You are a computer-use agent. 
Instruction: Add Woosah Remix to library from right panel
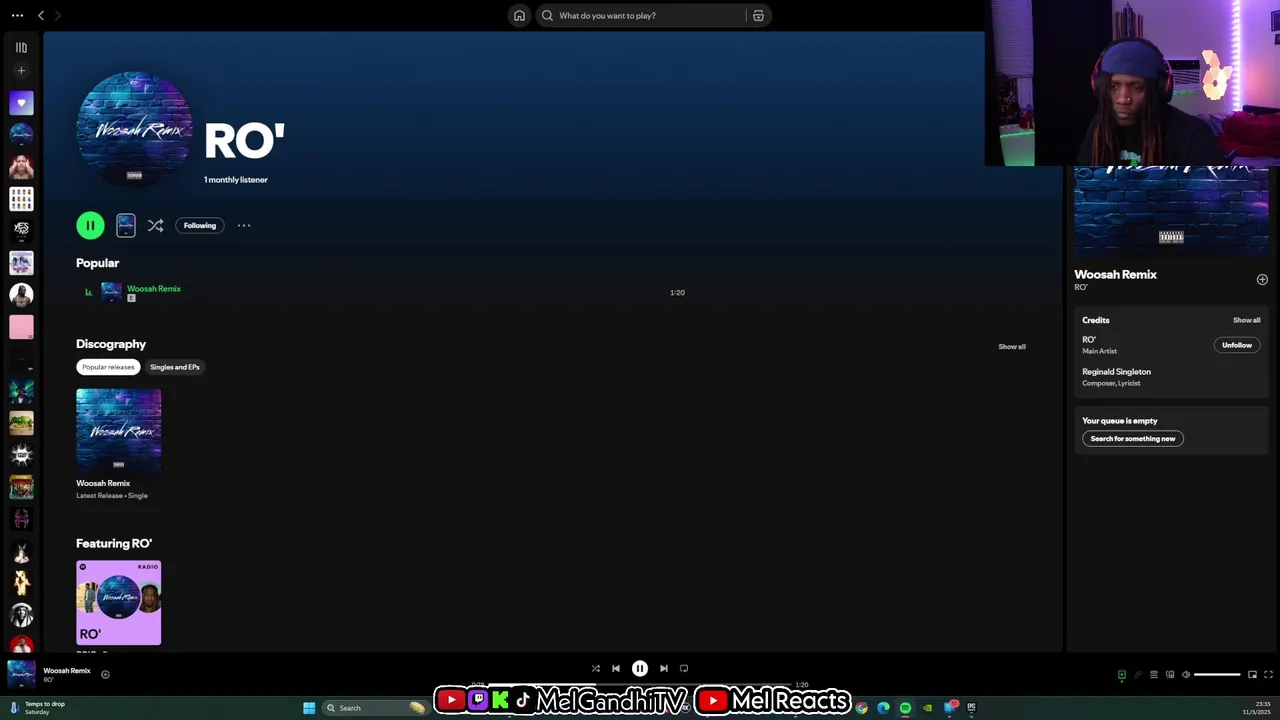pyautogui.click(x=1262, y=280)
